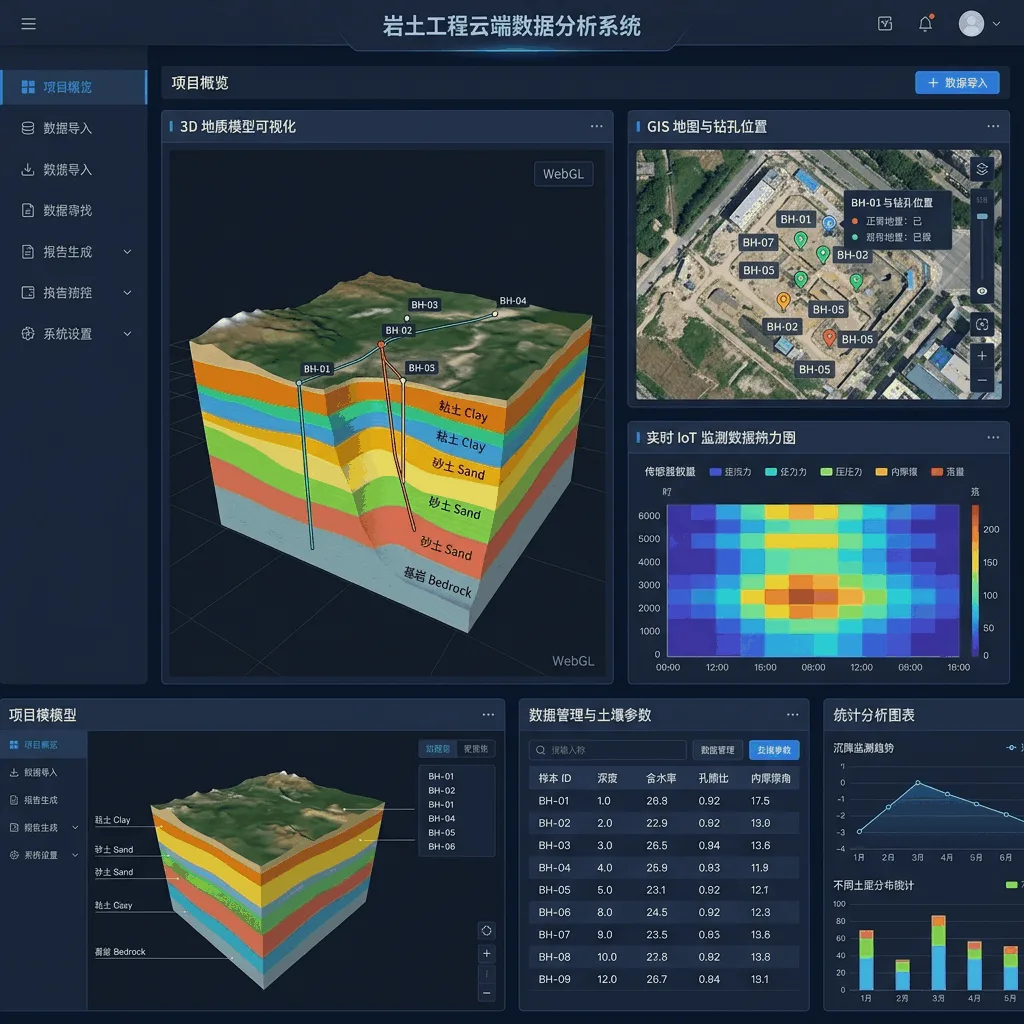Open the hamburger menu in the header
The image size is (1024, 1024).
pos(28,24)
